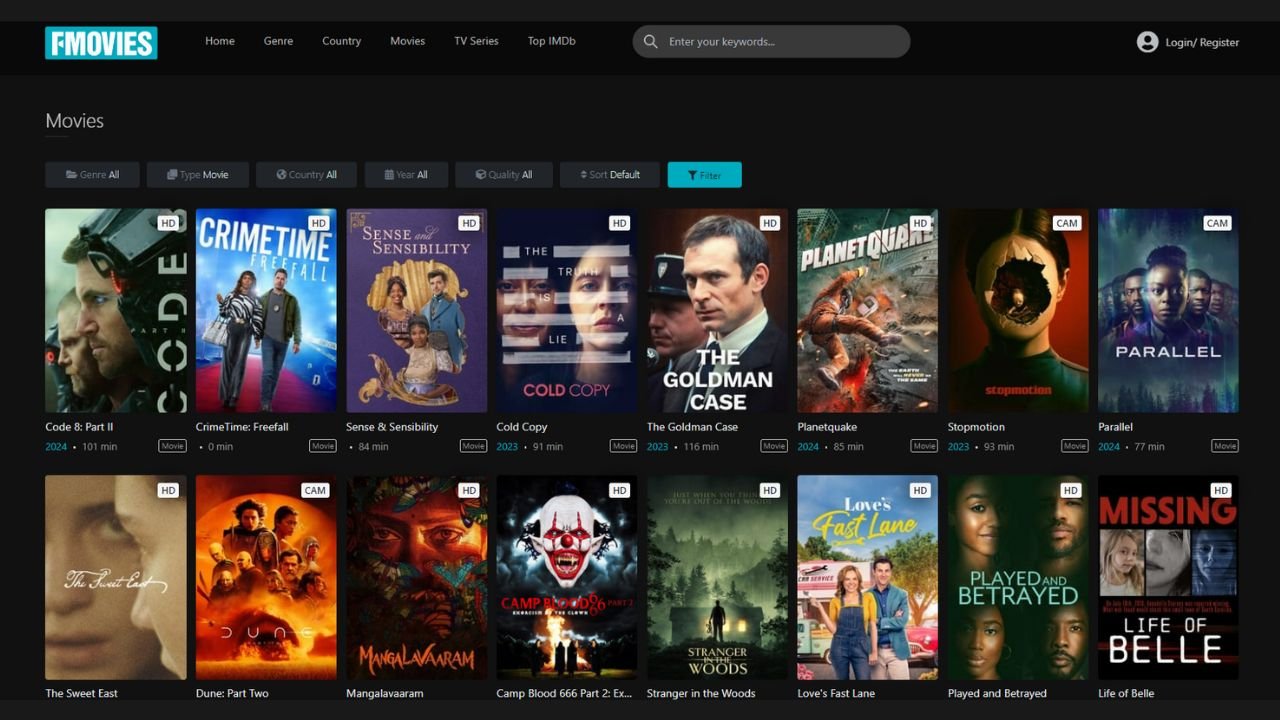Switch to the TV Series section

click(476, 41)
